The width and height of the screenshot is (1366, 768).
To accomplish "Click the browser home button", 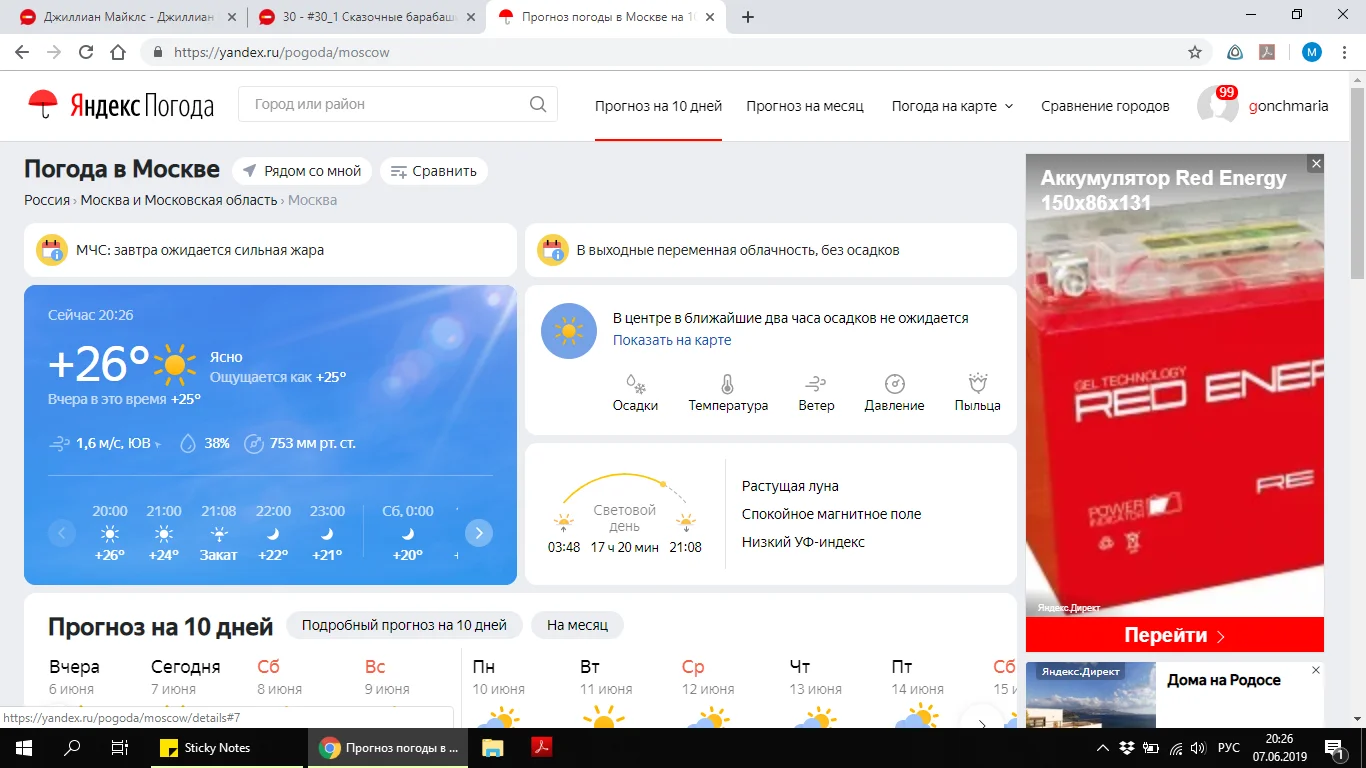I will (x=118, y=52).
